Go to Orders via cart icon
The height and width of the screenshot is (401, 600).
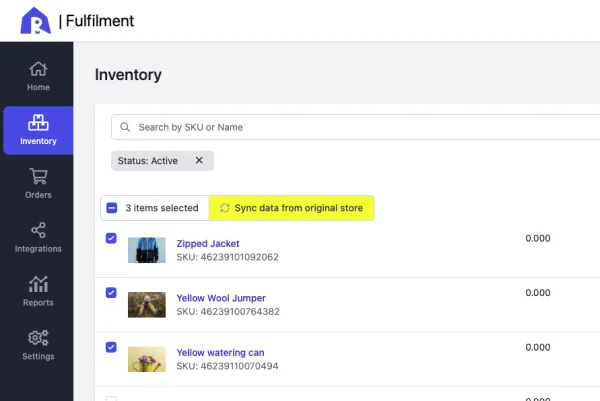(38, 176)
